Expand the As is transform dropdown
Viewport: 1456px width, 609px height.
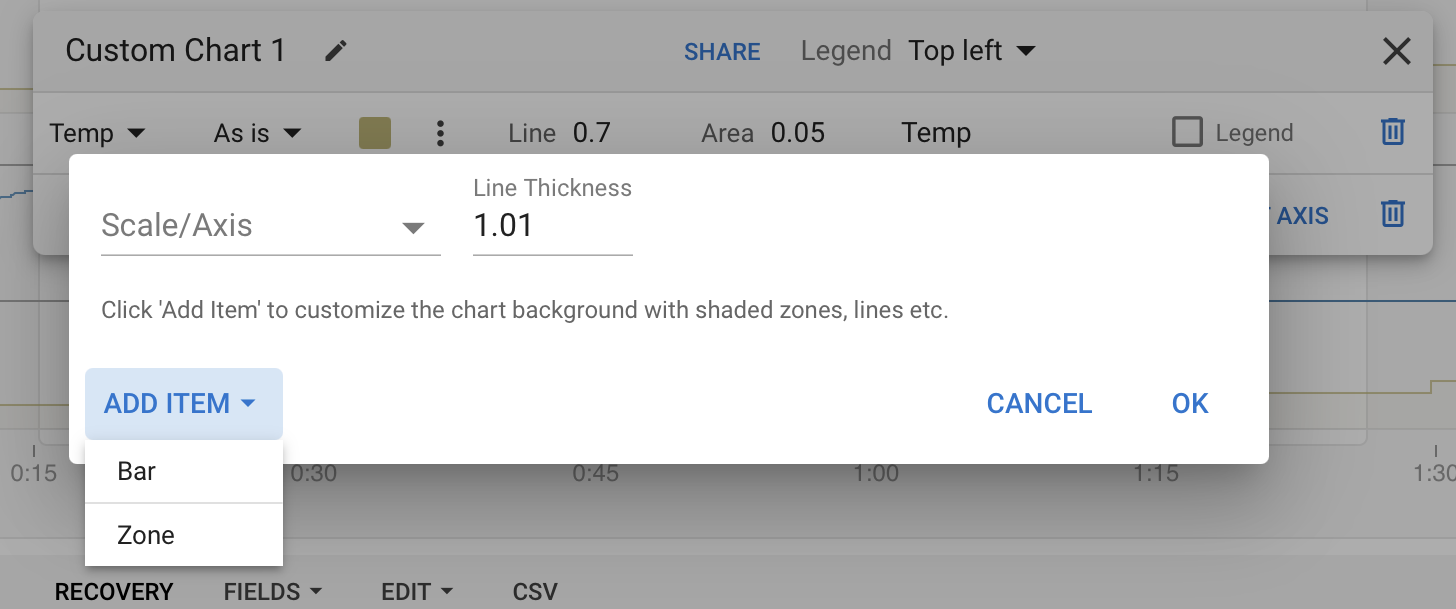click(x=257, y=133)
